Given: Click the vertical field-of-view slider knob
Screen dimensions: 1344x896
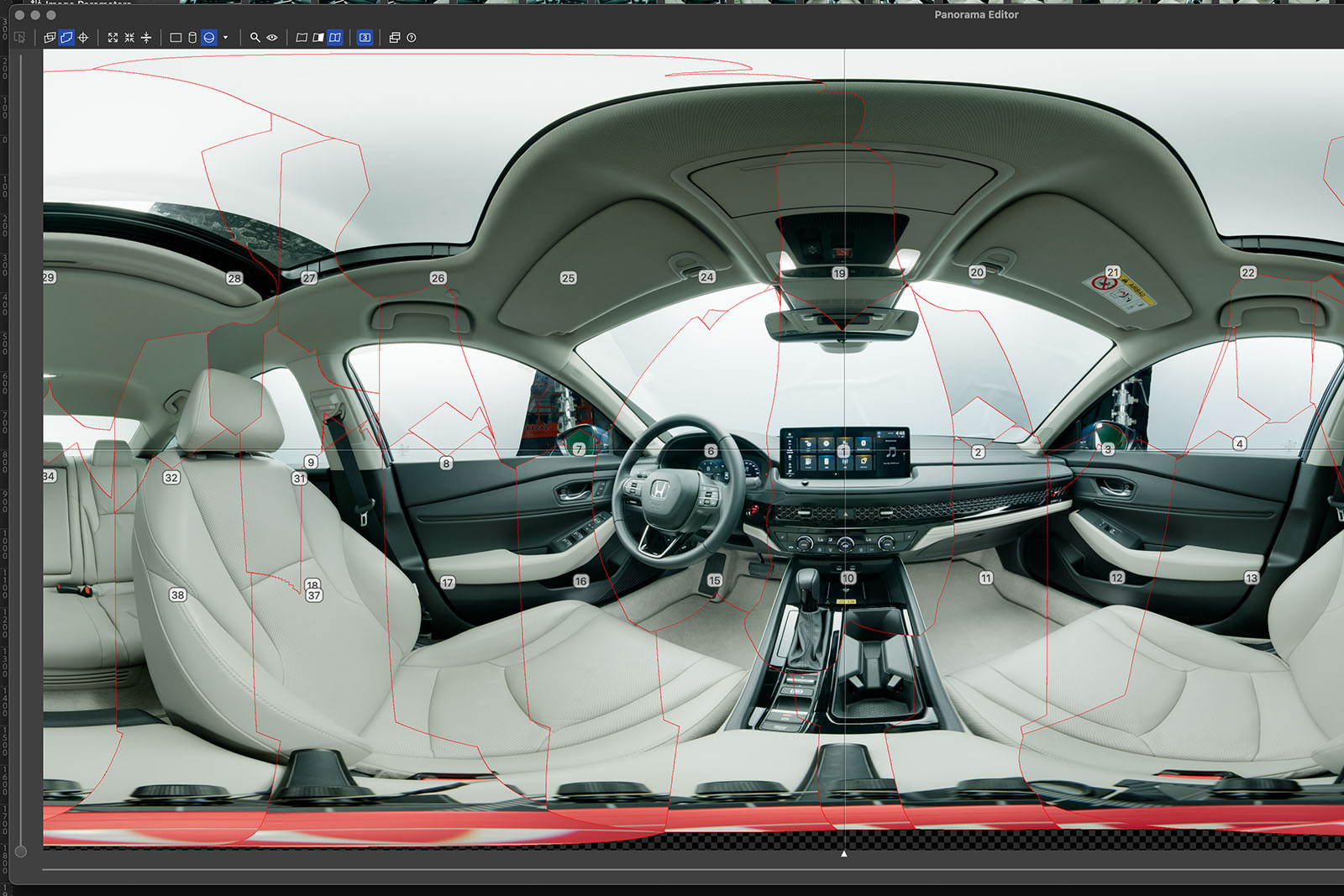Looking at the screenshot, I should click(21, 851).
